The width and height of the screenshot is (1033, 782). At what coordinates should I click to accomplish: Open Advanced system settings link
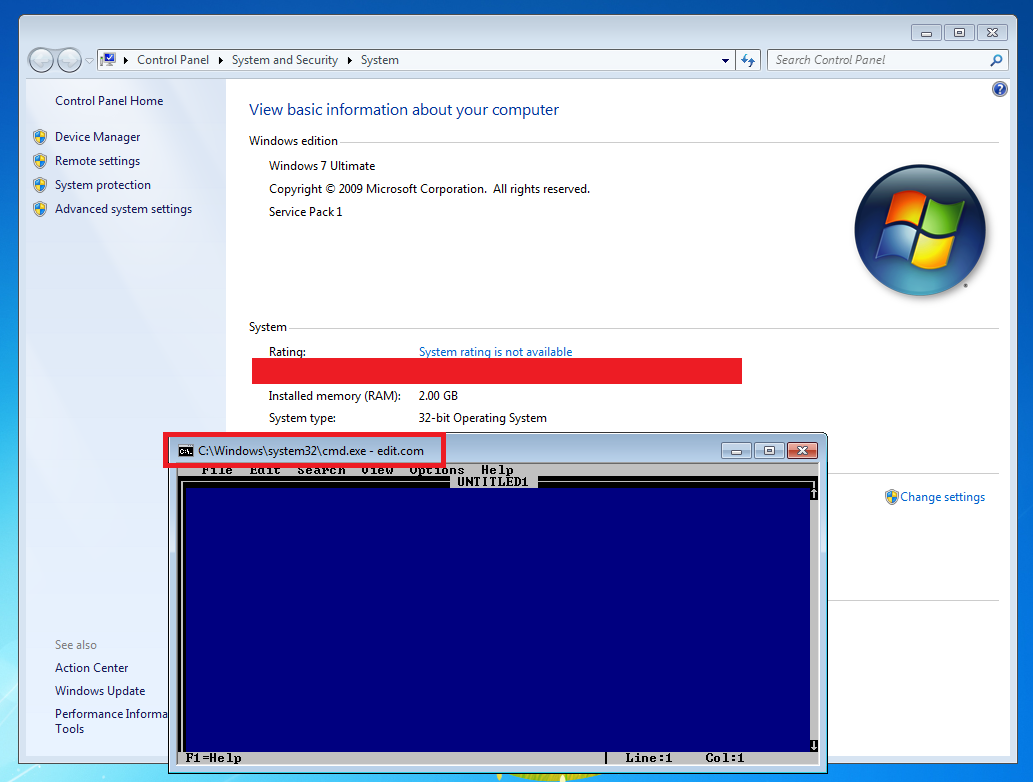pyautogui.click(x=123, y=209)
